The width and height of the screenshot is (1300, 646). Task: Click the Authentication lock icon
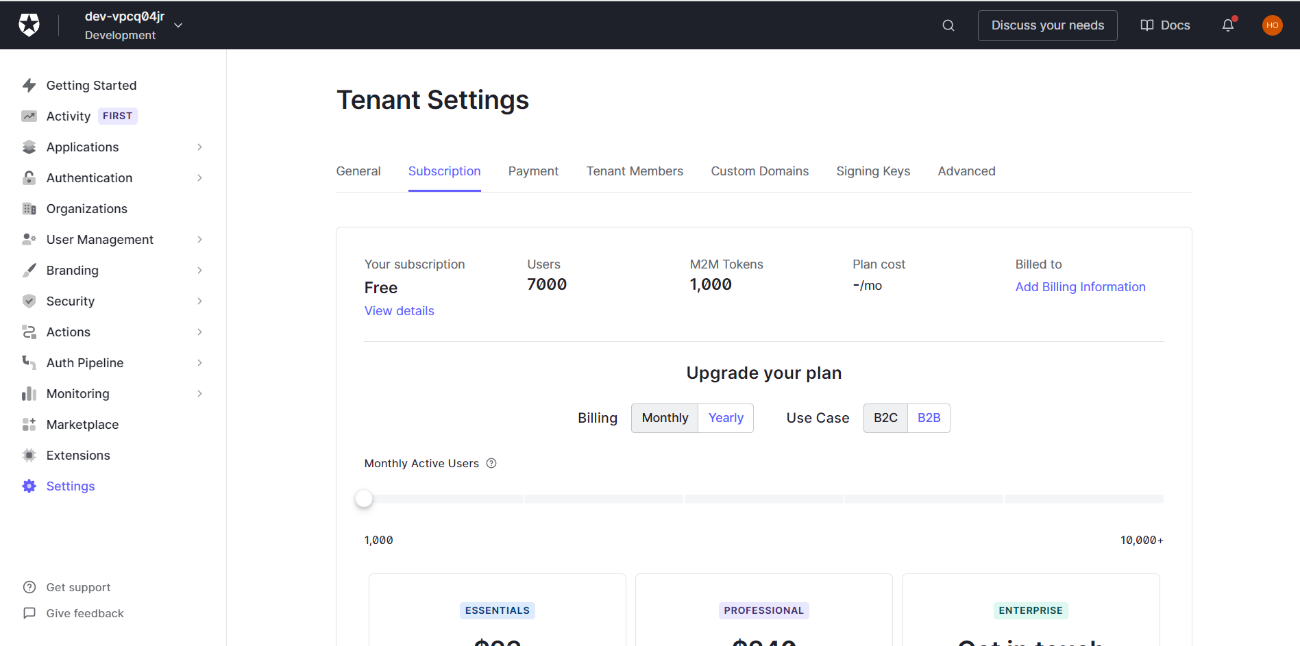pyautogui.click(x=29, y=178)
